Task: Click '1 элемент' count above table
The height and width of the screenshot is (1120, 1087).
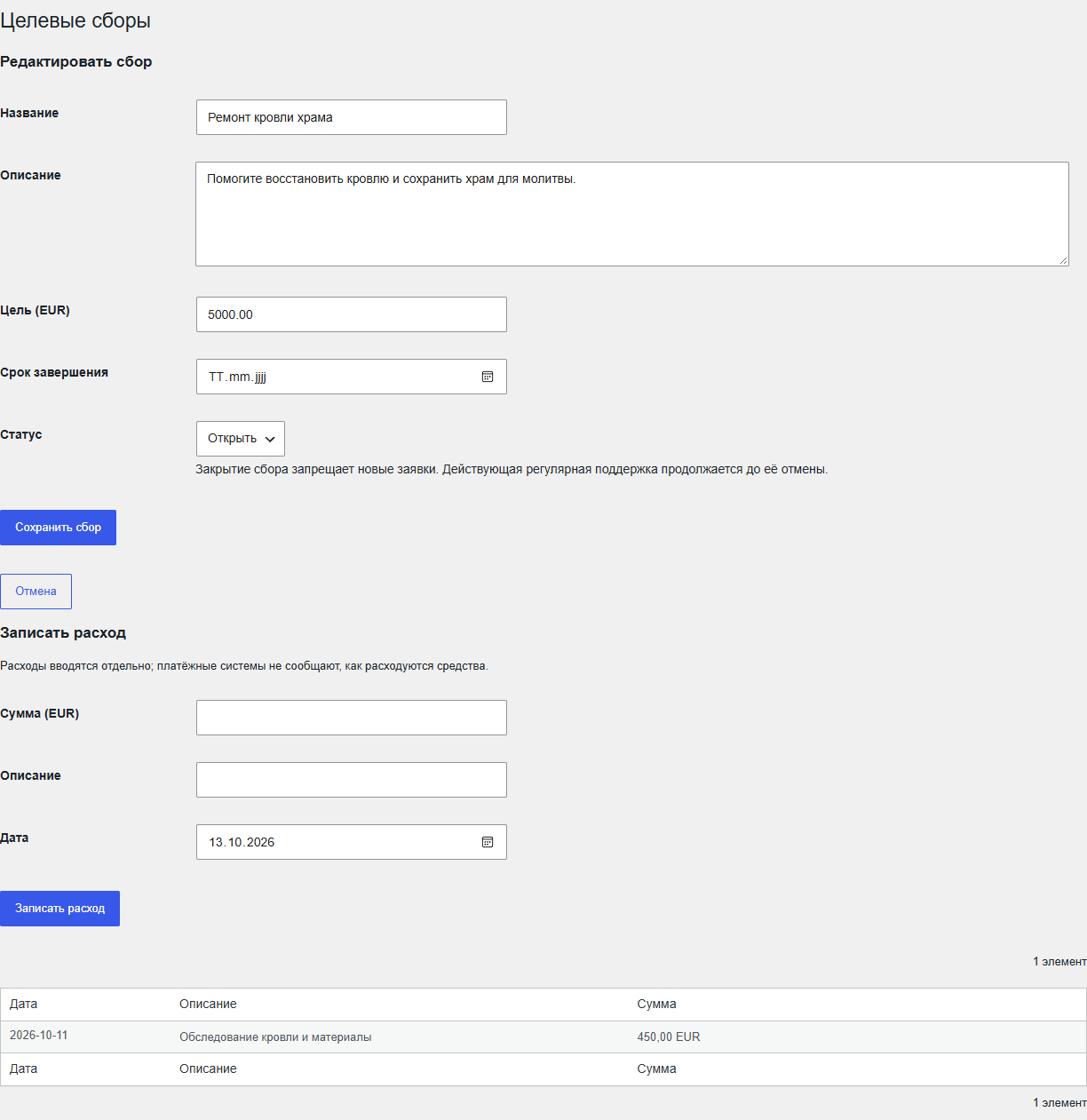Action: [1059, 962]
